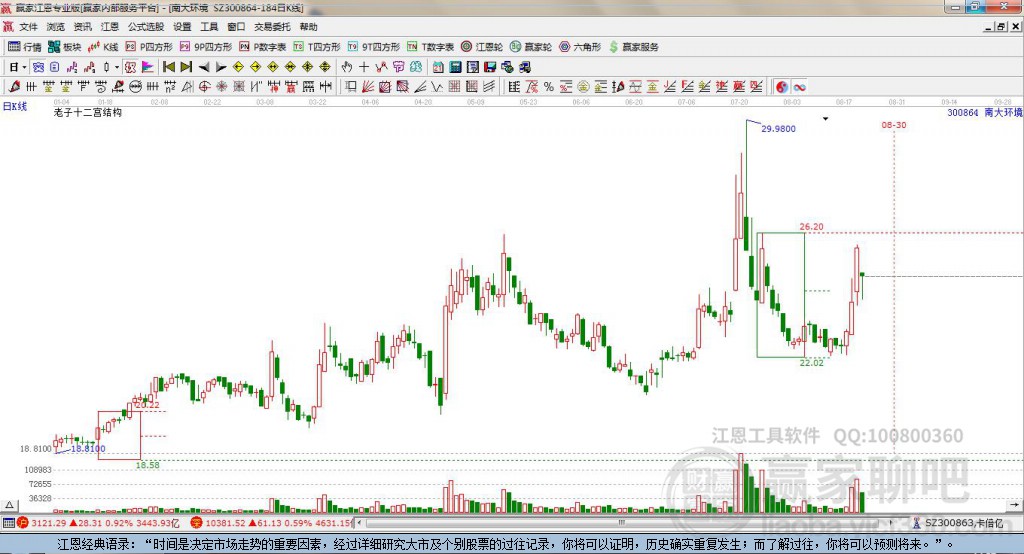Click the 18.58 price label
The width and height of the screenshot is (1024, 554).
(x=148, y=465)
